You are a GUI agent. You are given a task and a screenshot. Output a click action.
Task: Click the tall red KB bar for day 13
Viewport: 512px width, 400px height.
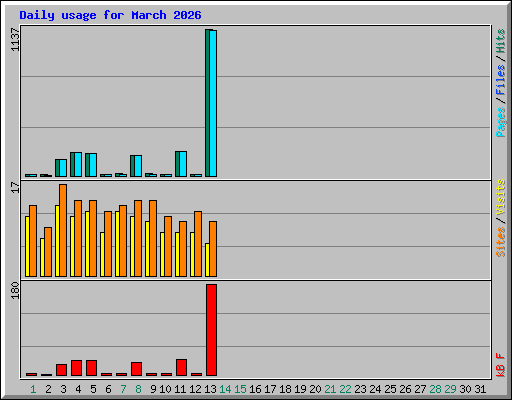211,330
